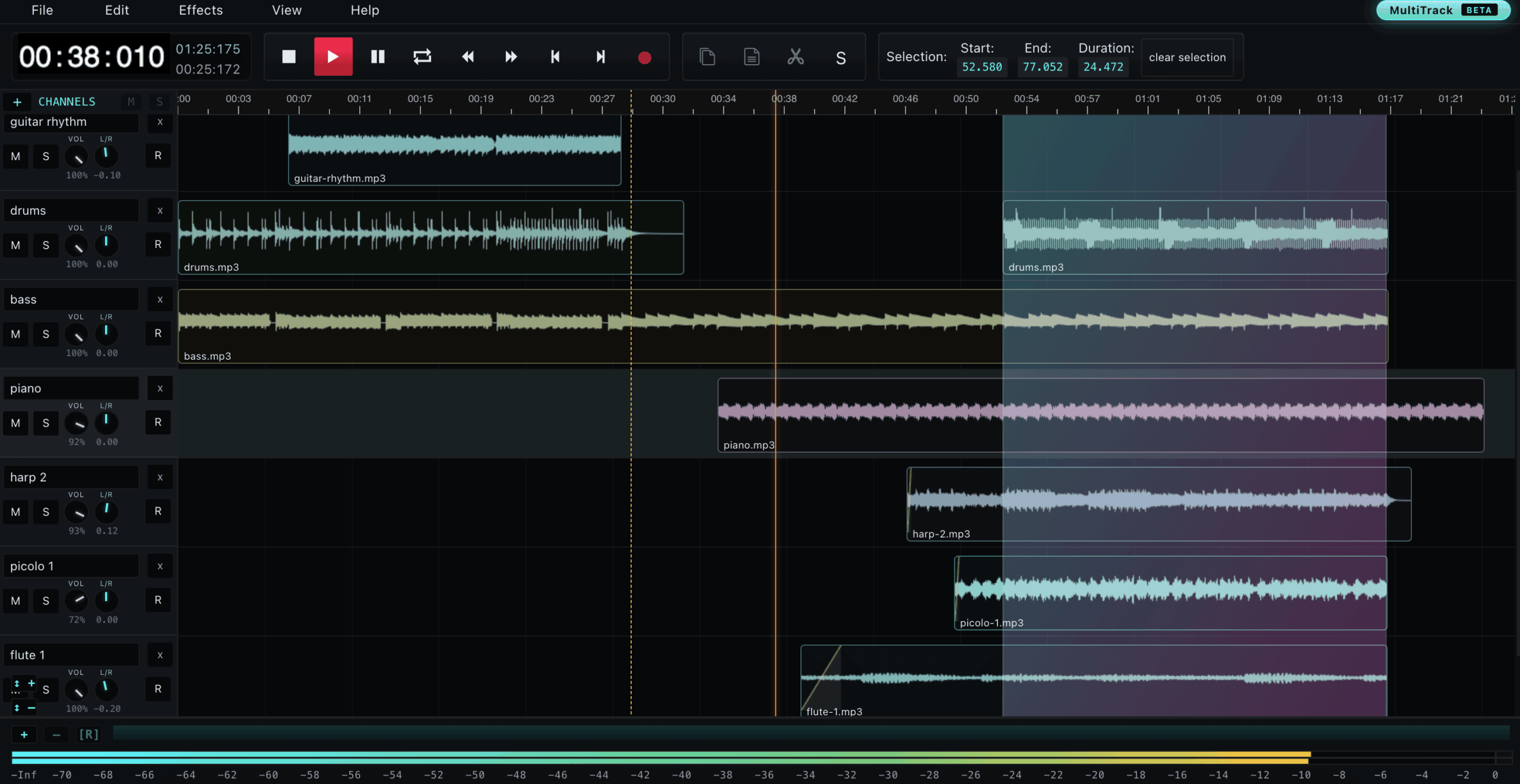Open the View menu
Viewport: 1520px width, 784px height.
[287, 10]
